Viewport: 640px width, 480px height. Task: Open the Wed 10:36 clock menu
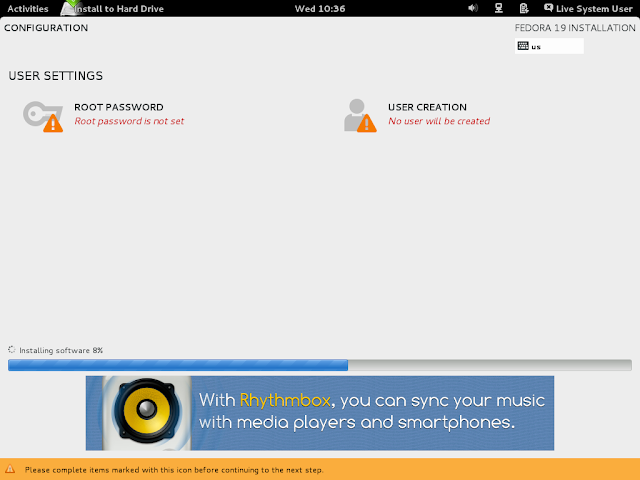pyautogui.click(x=320, y=9)
